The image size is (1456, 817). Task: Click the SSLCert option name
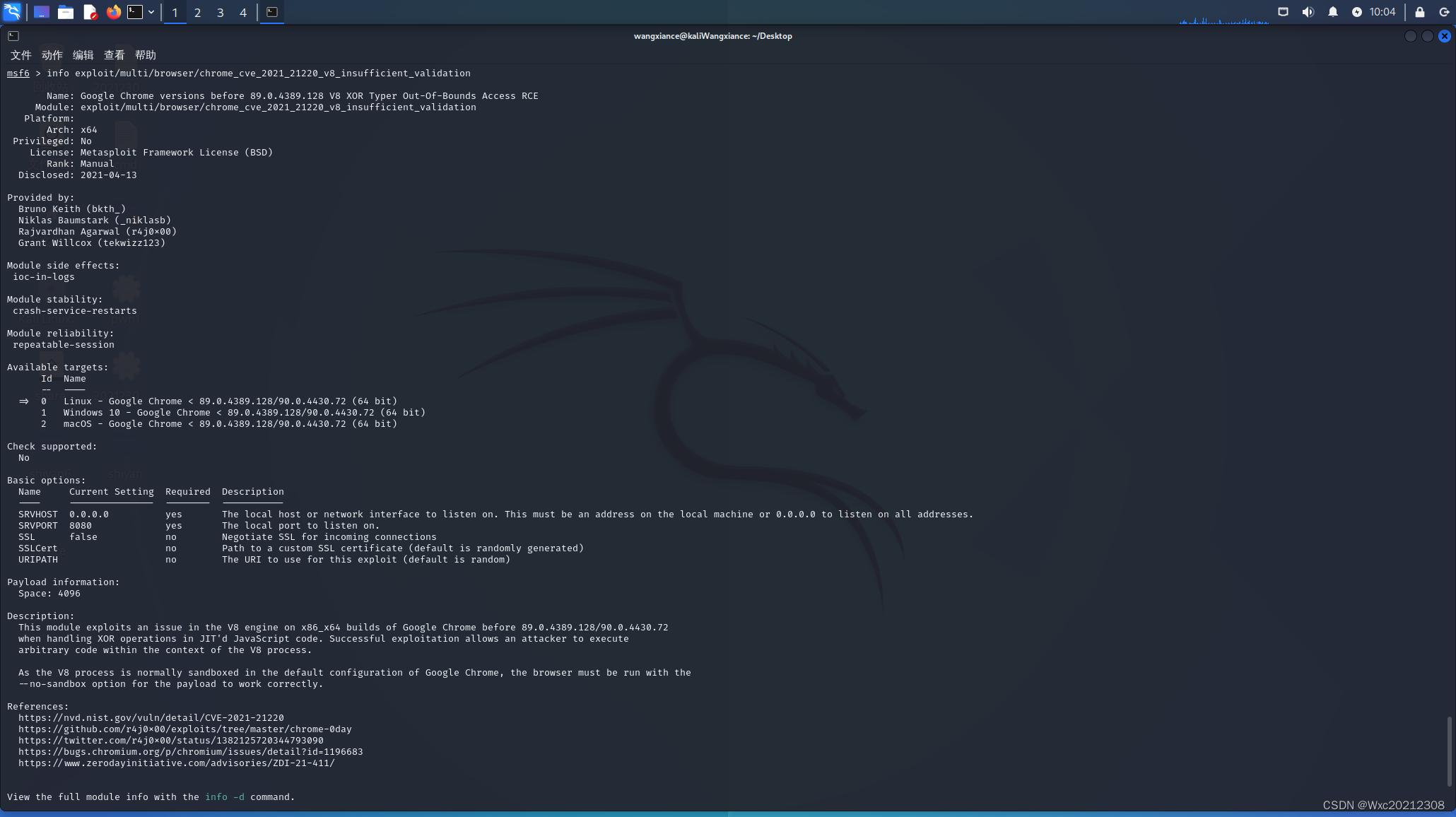point(38,548)
